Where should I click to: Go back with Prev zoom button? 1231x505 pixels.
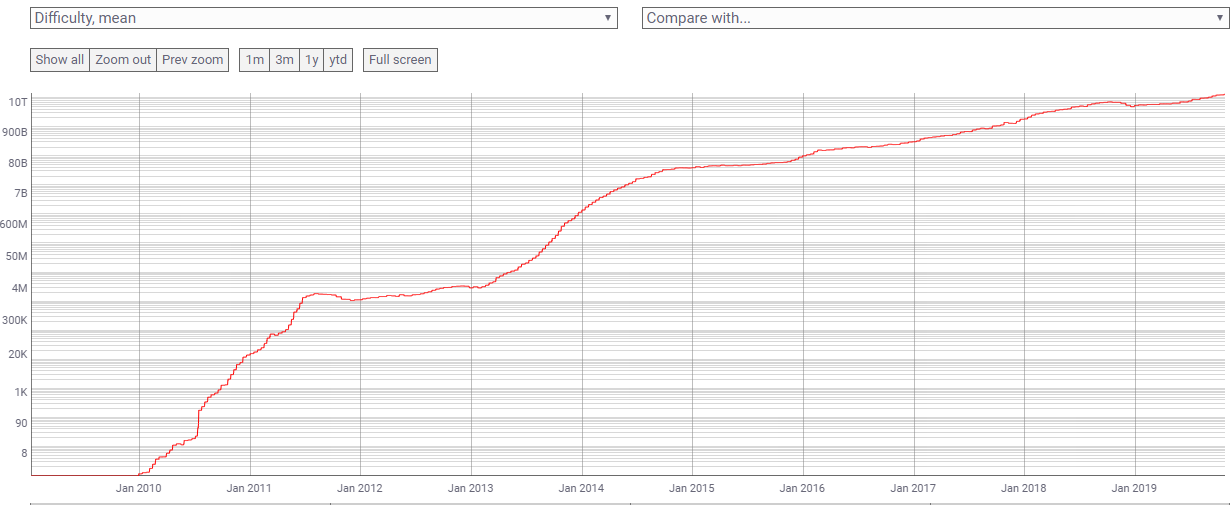click(193, 60)
